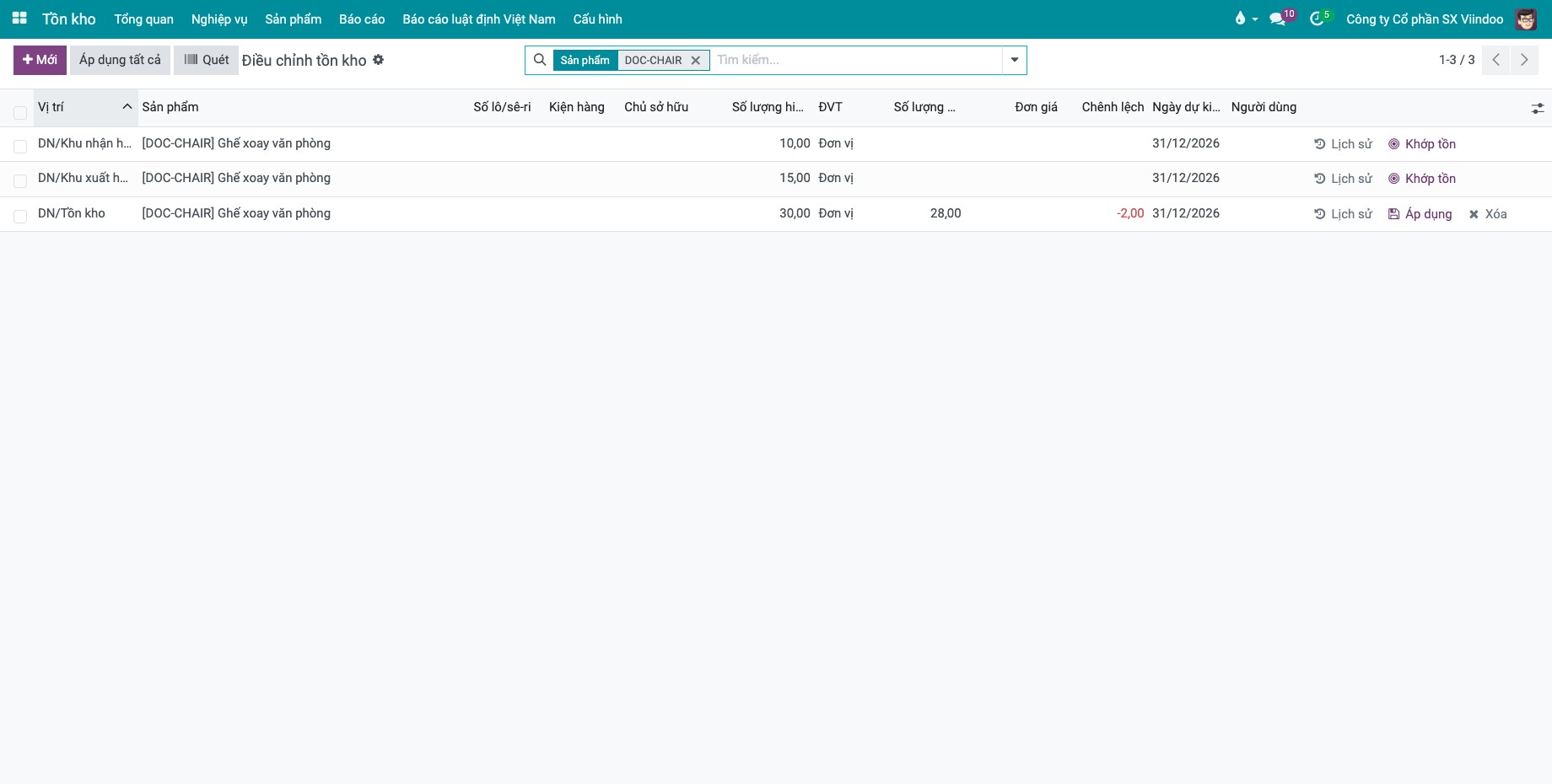Click the -2,00 difference value
The image size is (1552, 784).
(1130, 213)
